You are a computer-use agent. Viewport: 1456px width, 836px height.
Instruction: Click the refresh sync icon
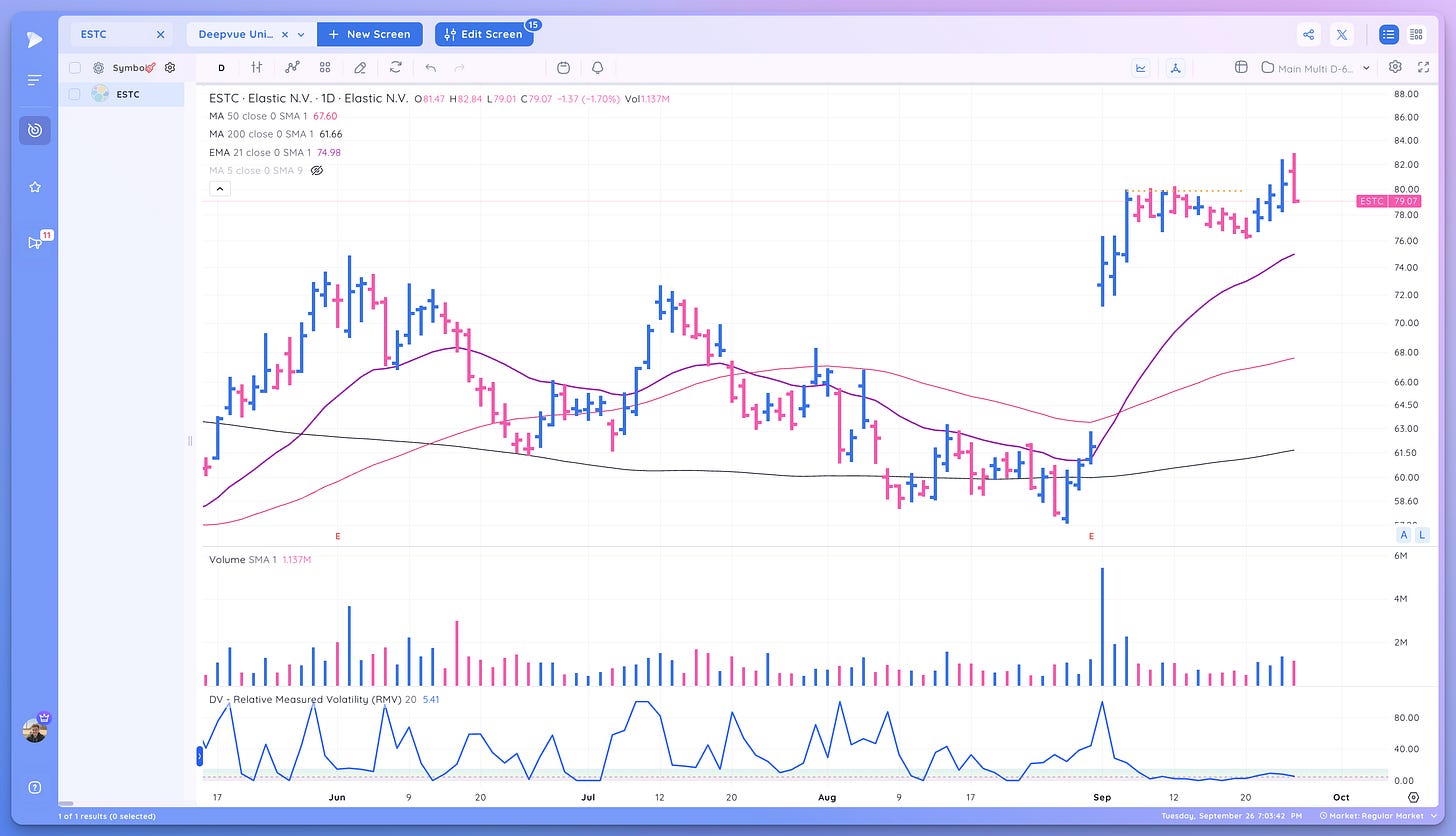tap(396, 68)
